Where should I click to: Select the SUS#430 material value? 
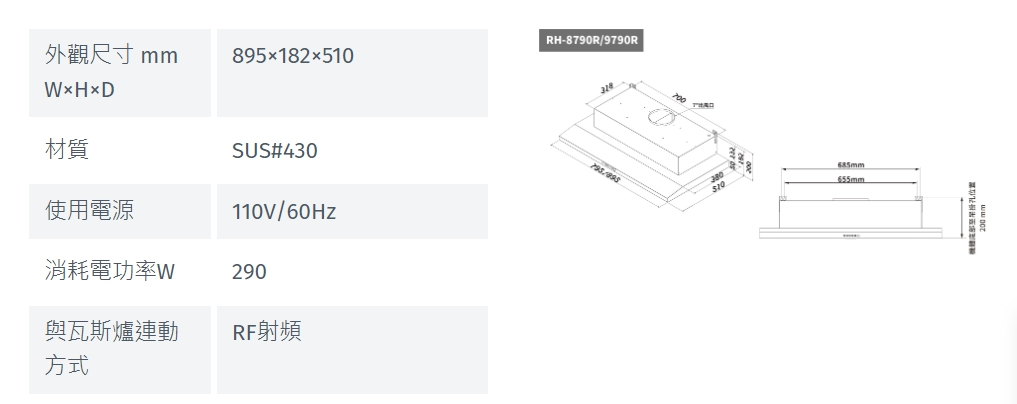pyautogui.click(x=275, y=151)
